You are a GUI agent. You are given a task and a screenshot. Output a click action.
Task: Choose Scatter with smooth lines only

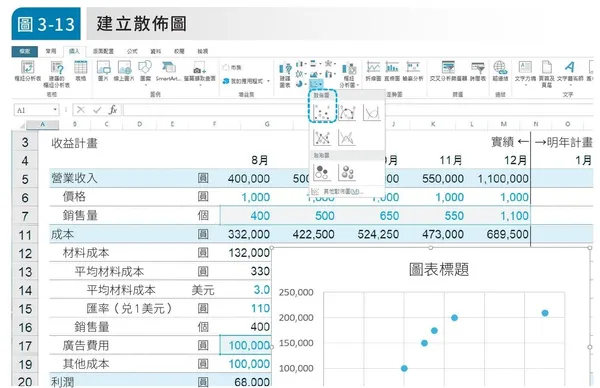tap(371, 112)
